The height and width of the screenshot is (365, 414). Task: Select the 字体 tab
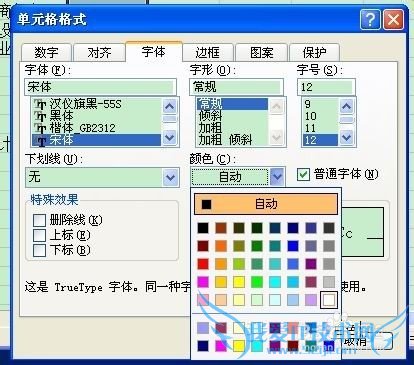coord(154,52)
